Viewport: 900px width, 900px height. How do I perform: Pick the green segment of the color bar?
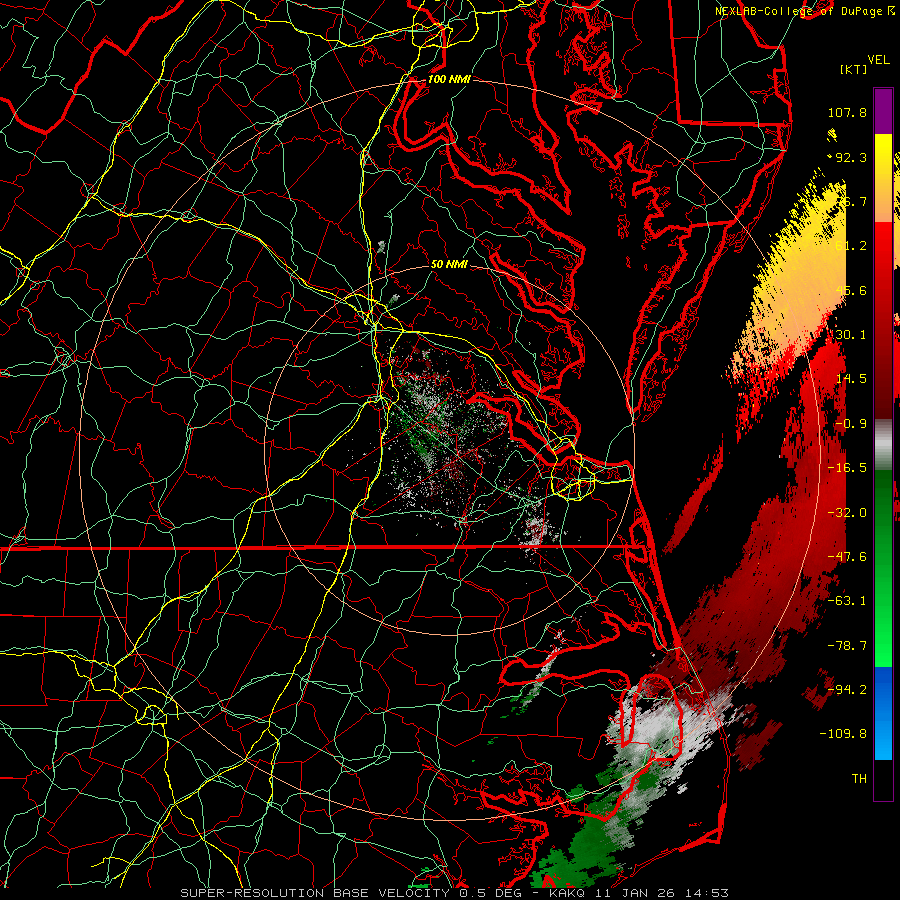click(883, 569)
